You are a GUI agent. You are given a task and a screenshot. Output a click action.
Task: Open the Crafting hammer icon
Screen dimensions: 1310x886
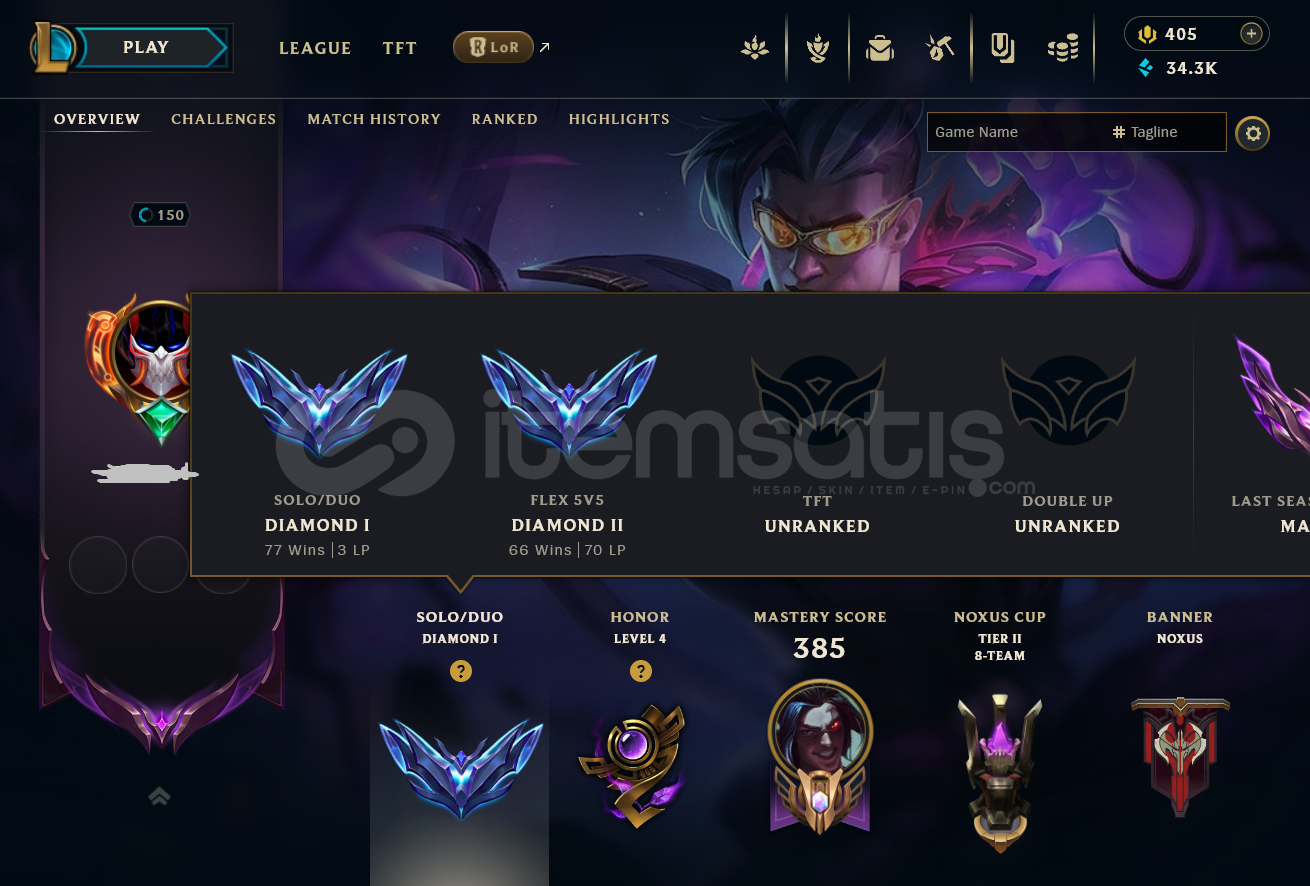[941, 47]
